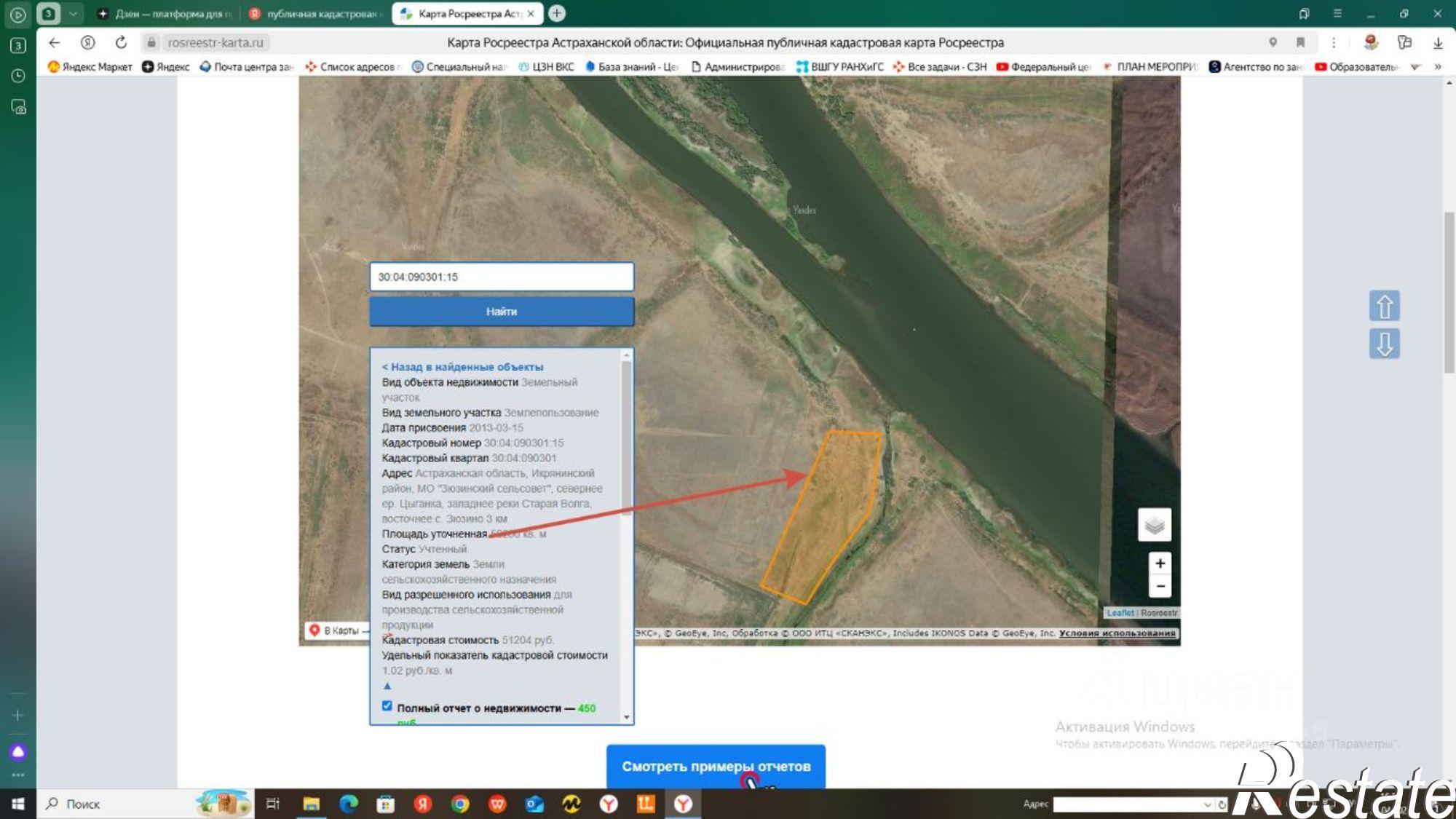Zoom out the map with minus button
Viewport: 1456px width, 819px height.
(x=1160, y=585)
